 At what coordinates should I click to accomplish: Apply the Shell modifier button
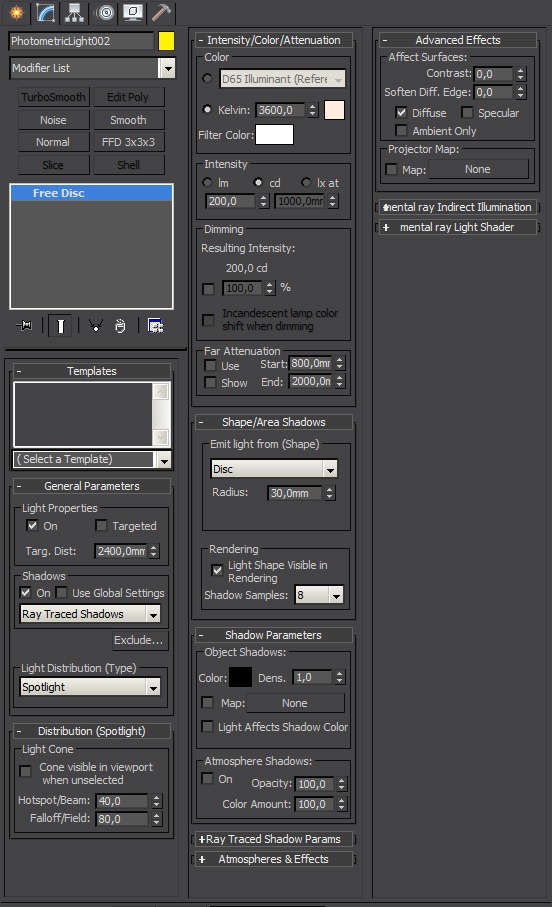(x=128, y=165)
